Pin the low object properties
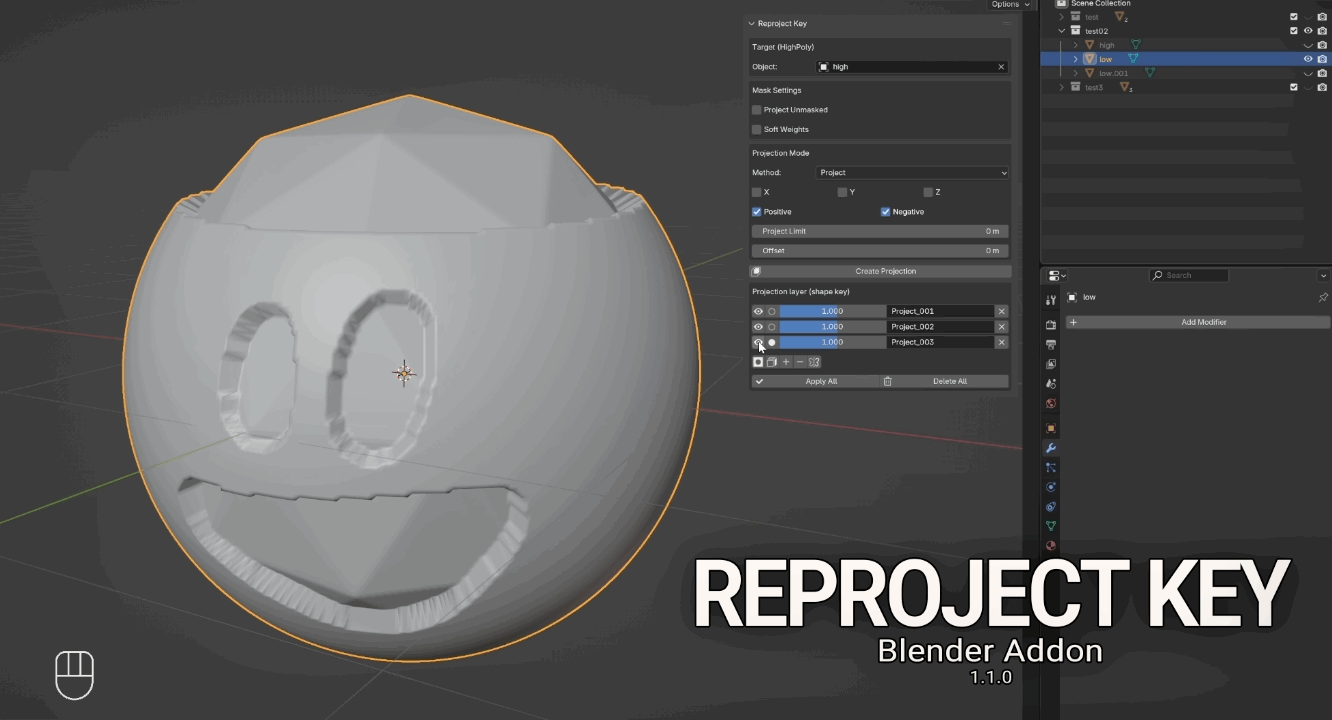 (1323, 297)
